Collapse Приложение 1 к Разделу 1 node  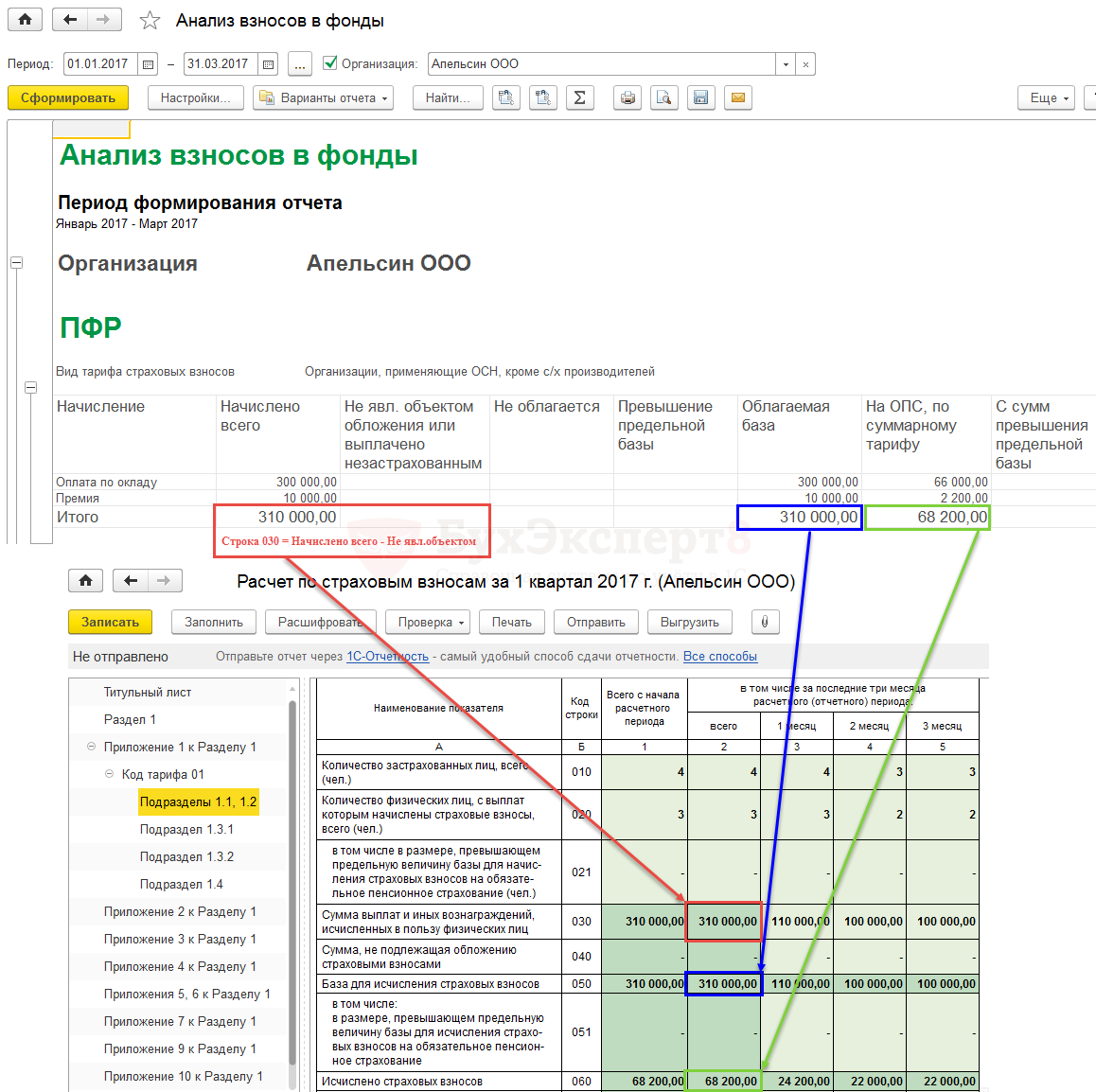coord(92,747)
